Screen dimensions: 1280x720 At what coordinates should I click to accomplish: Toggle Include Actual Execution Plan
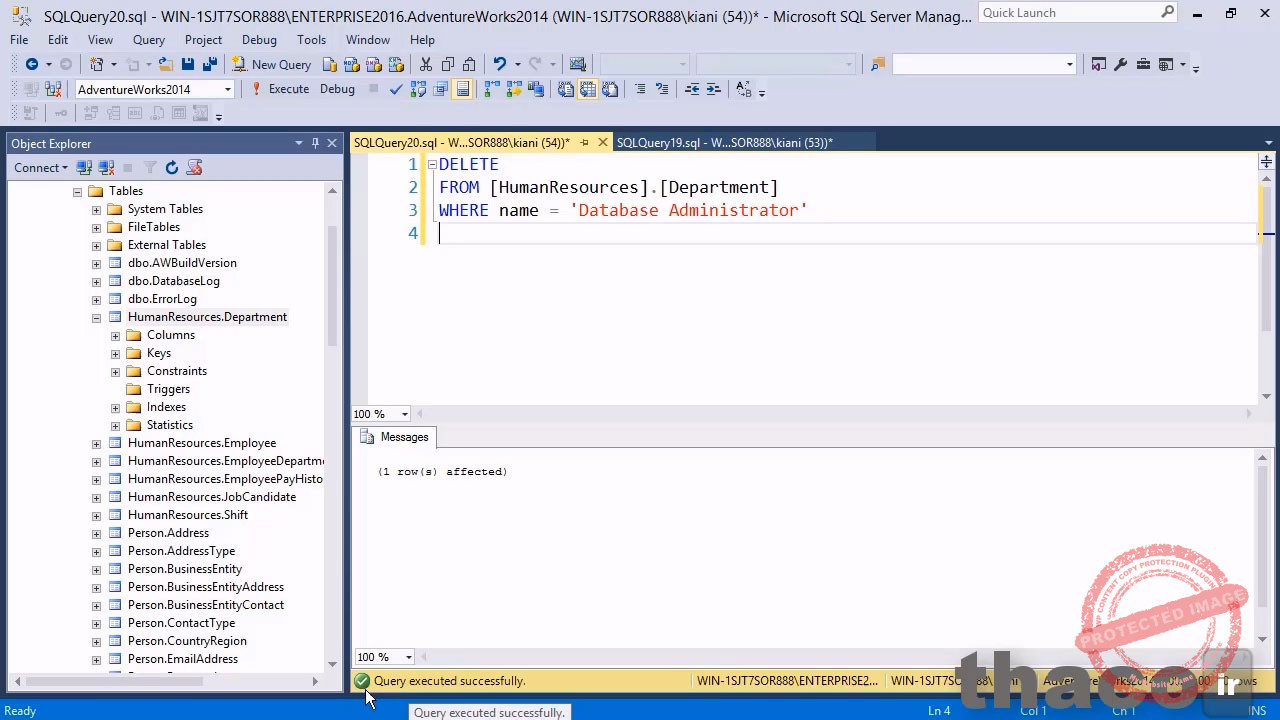tap(491, 89)
